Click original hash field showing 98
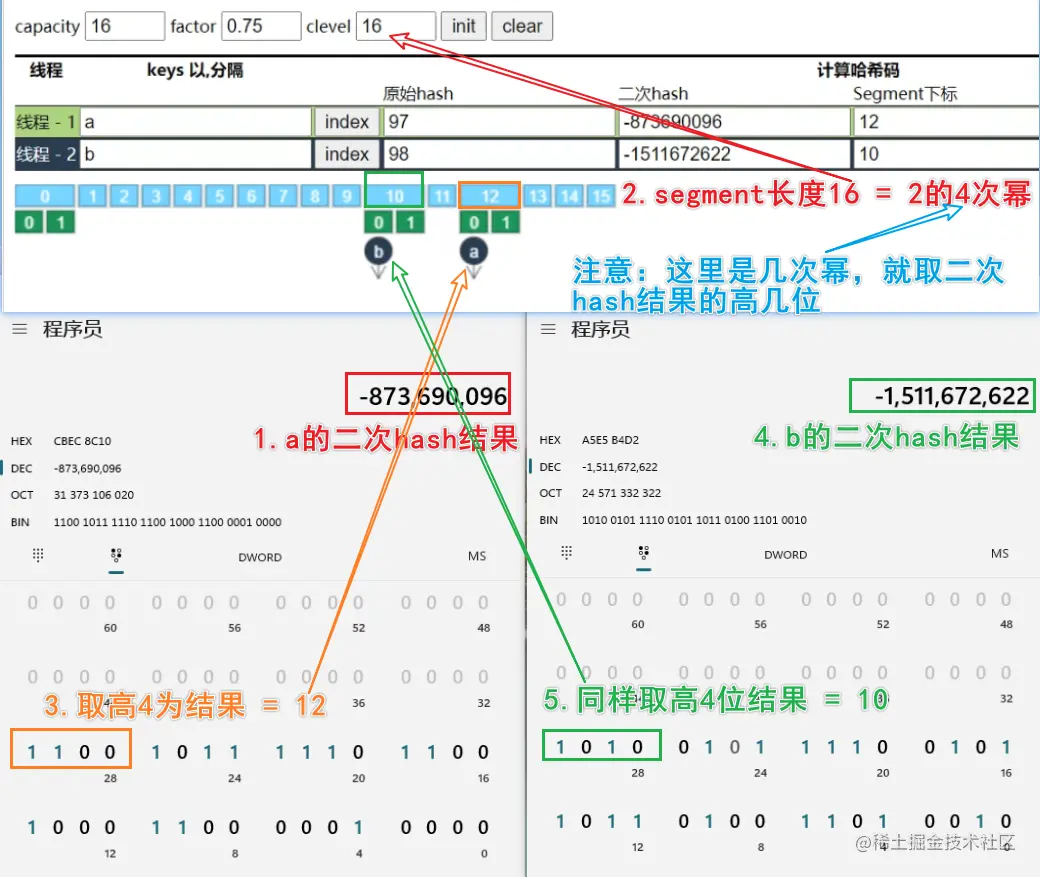 click(499, 154)
